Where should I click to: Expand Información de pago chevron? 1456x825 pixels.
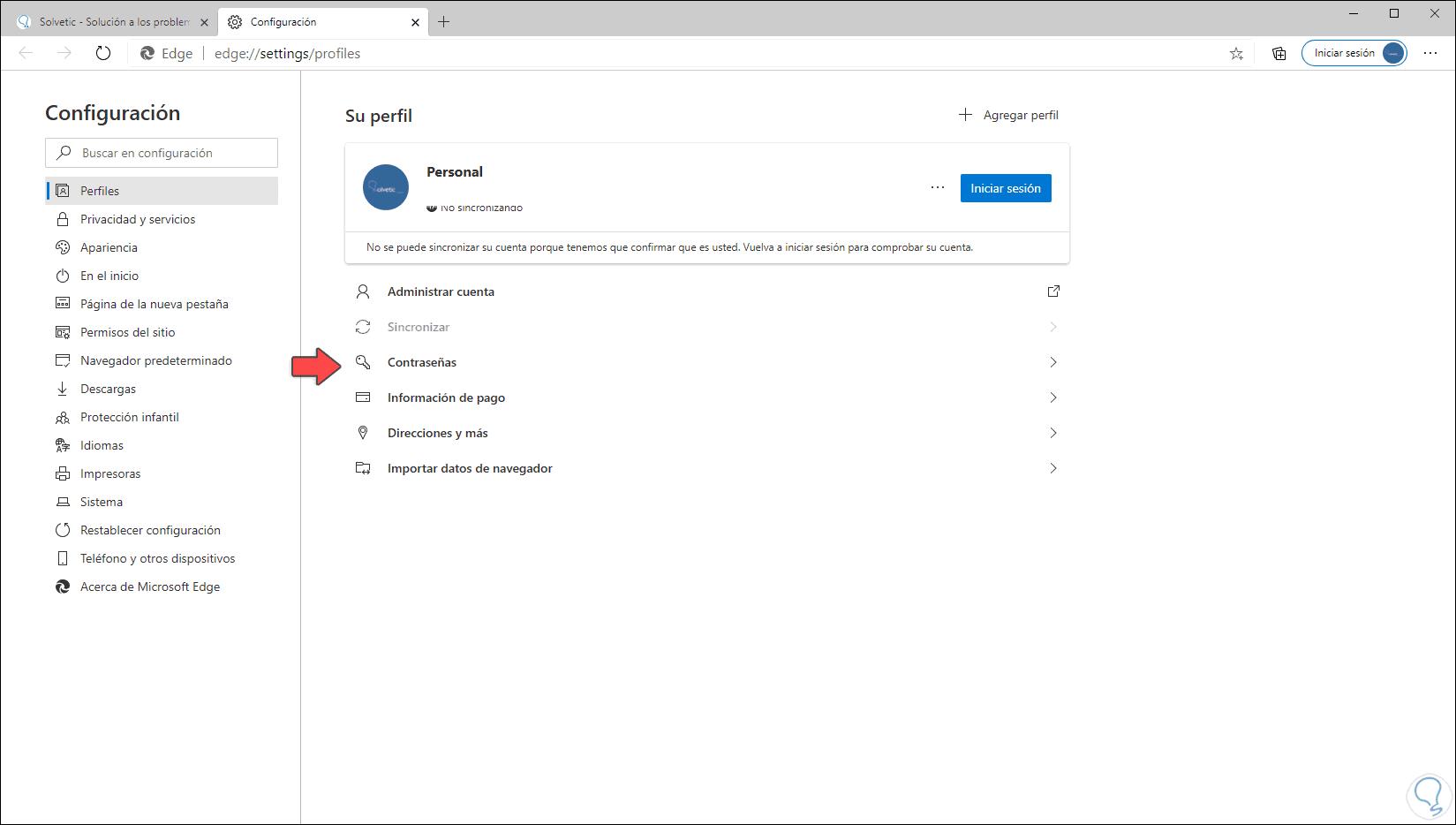[1053, 397]
